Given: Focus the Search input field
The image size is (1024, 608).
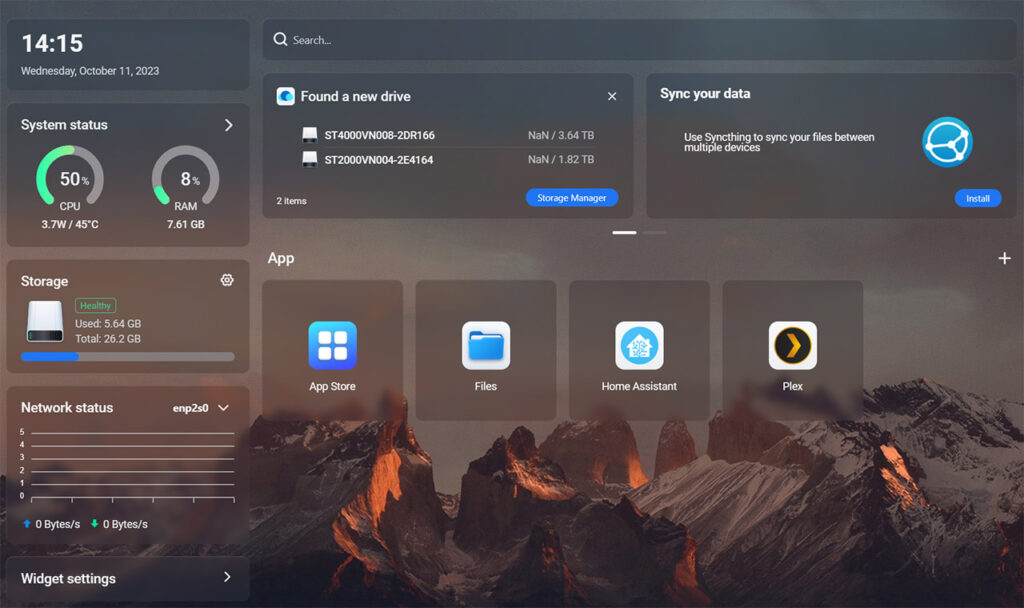Looking at the screenshot, I should (640, 40).
